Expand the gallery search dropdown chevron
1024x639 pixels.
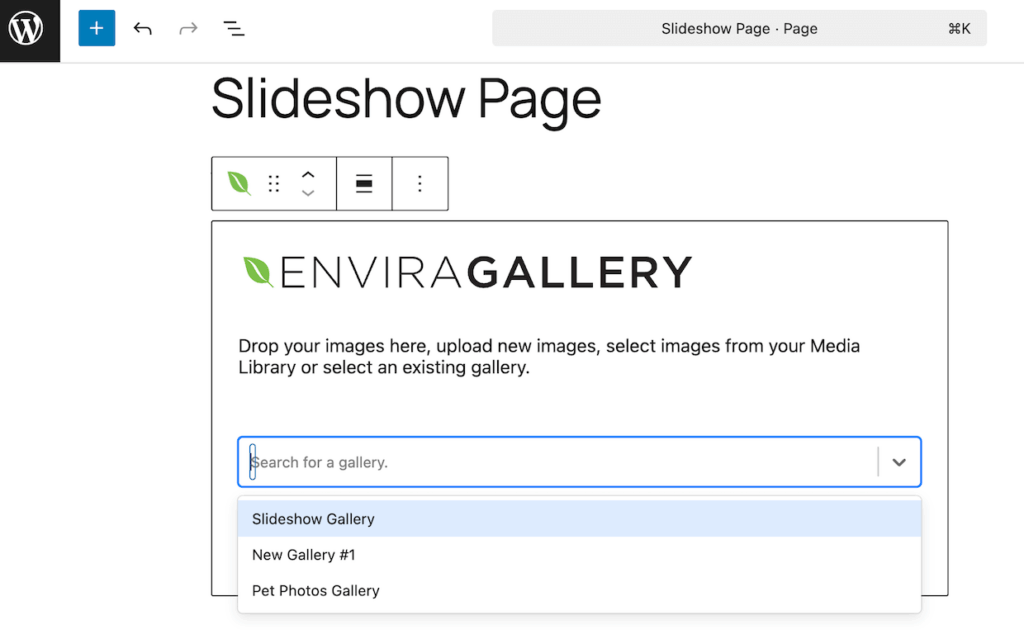898,462
